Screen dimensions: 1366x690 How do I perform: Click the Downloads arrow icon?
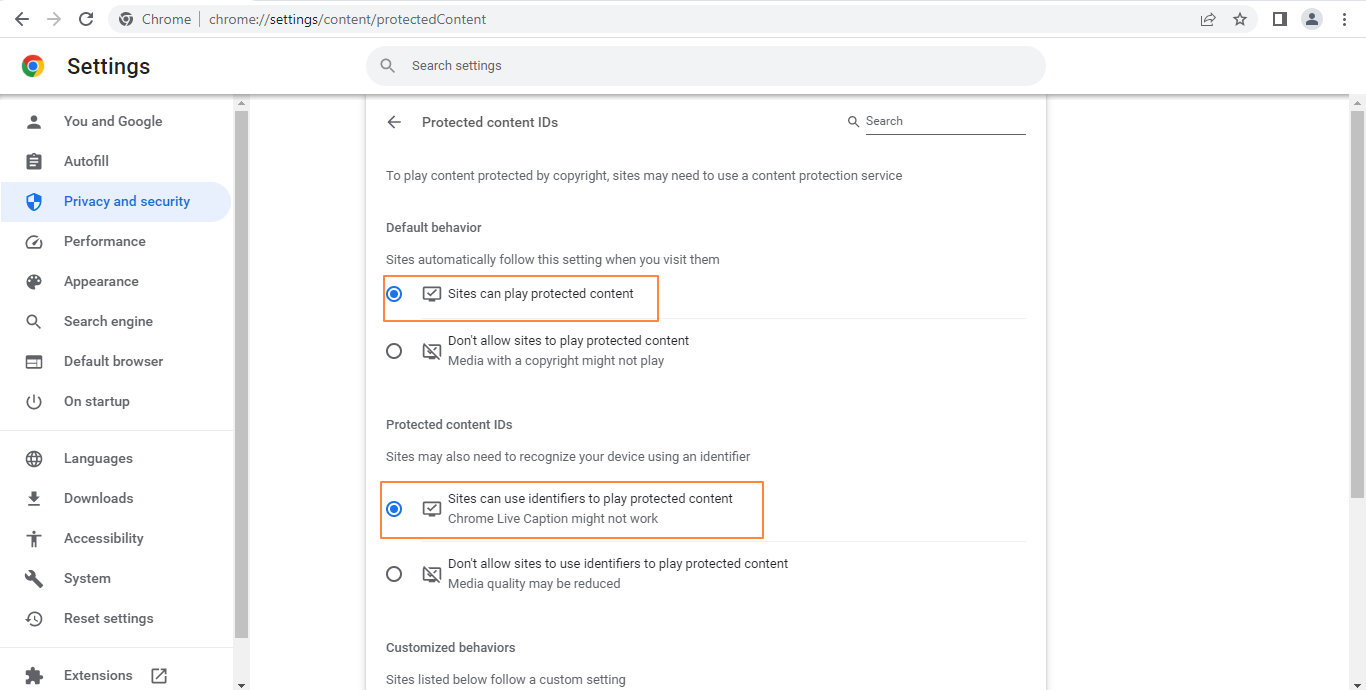pos(34,498)
